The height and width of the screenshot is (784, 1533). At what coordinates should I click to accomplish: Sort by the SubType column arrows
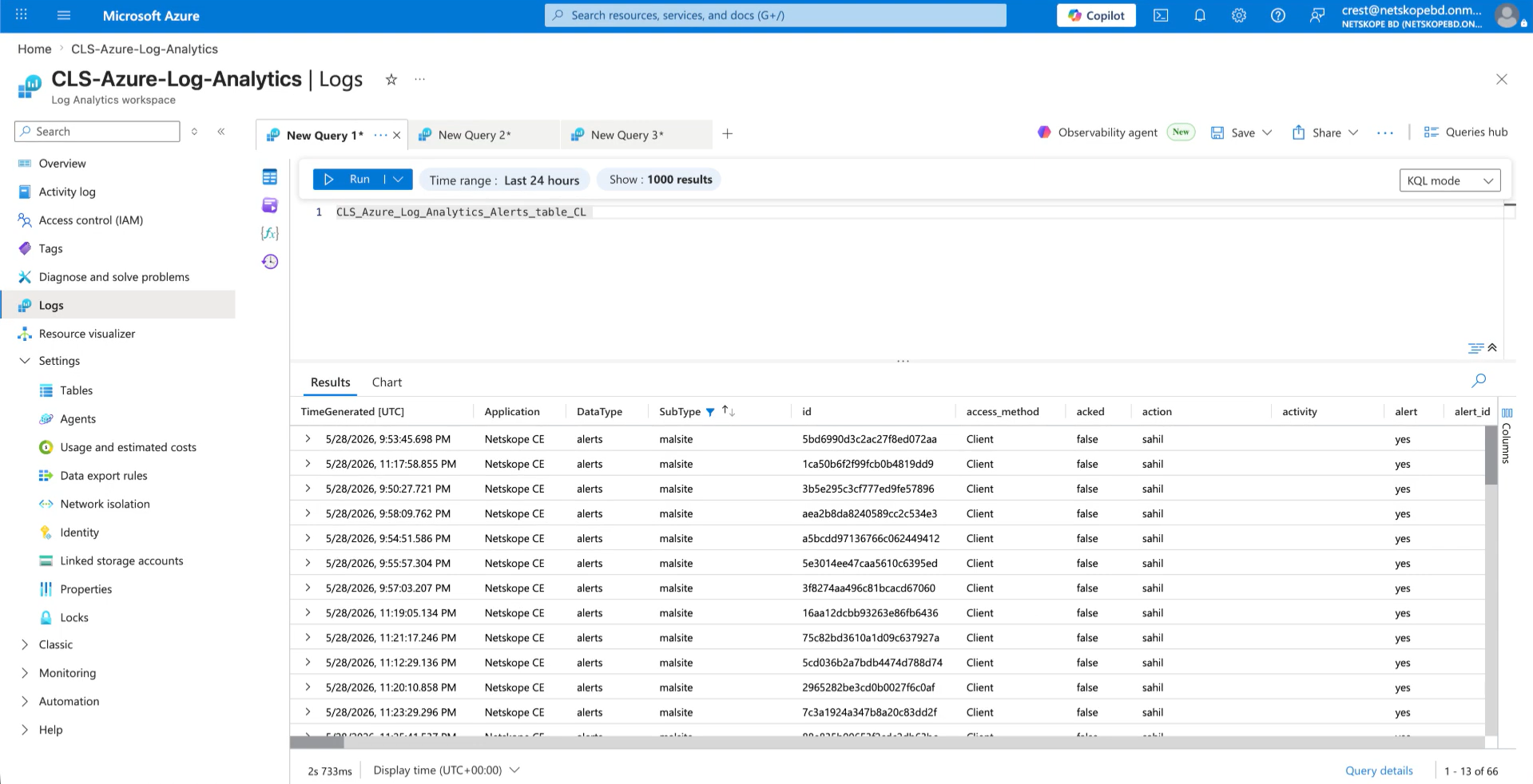(729, 411)
